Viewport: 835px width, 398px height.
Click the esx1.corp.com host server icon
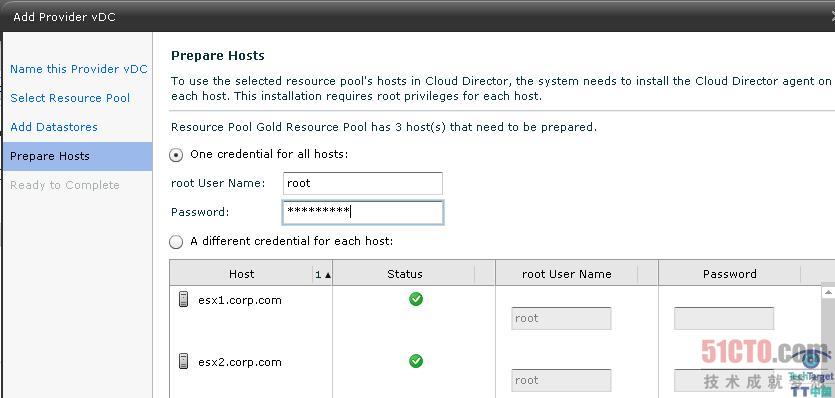coord(183,299)
